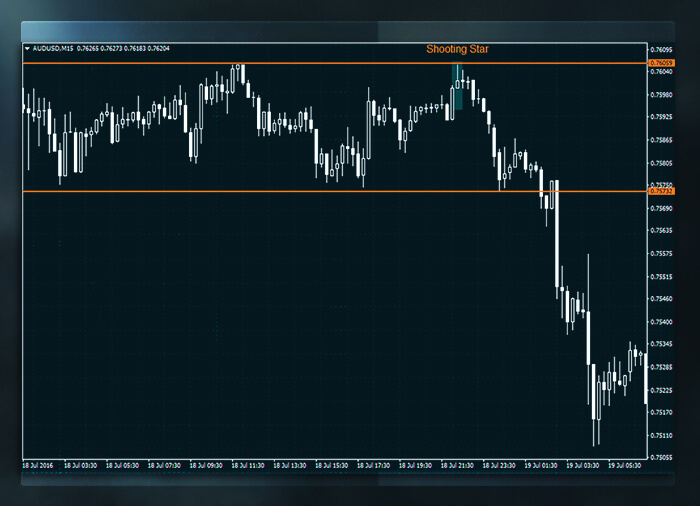This screenshot has height=506, width=700.
Task: Click the 0.75980 price axis label
Action: (x=661, y=95)
